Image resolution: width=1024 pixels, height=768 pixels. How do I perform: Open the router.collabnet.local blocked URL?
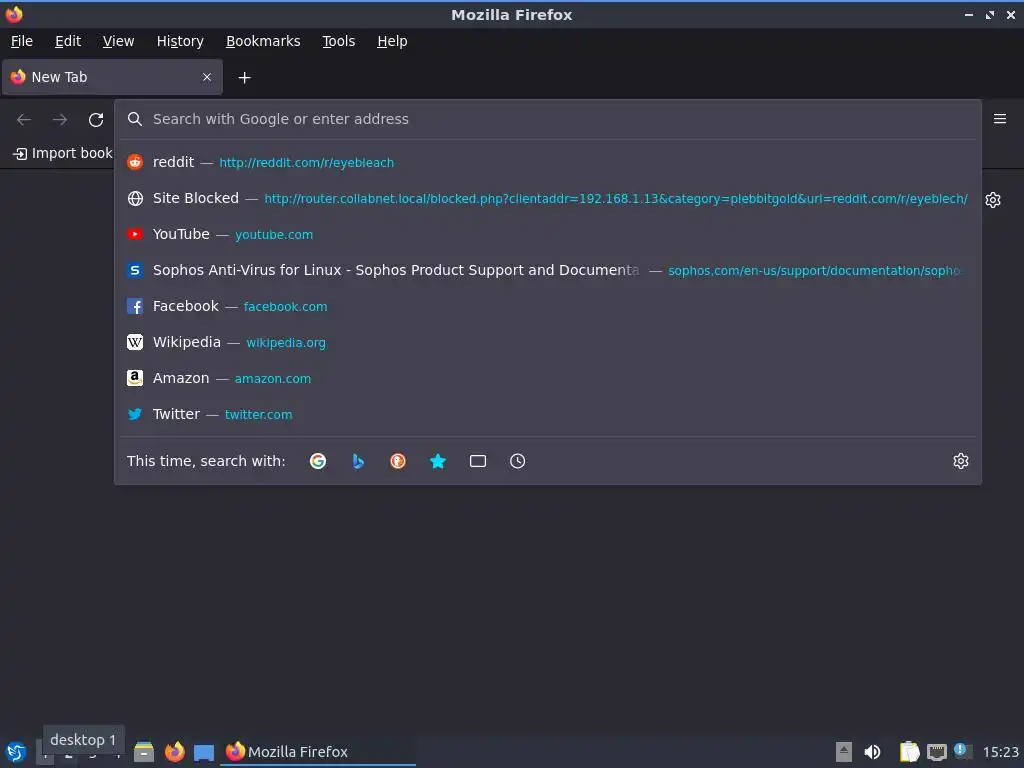(x=616, y=199)
